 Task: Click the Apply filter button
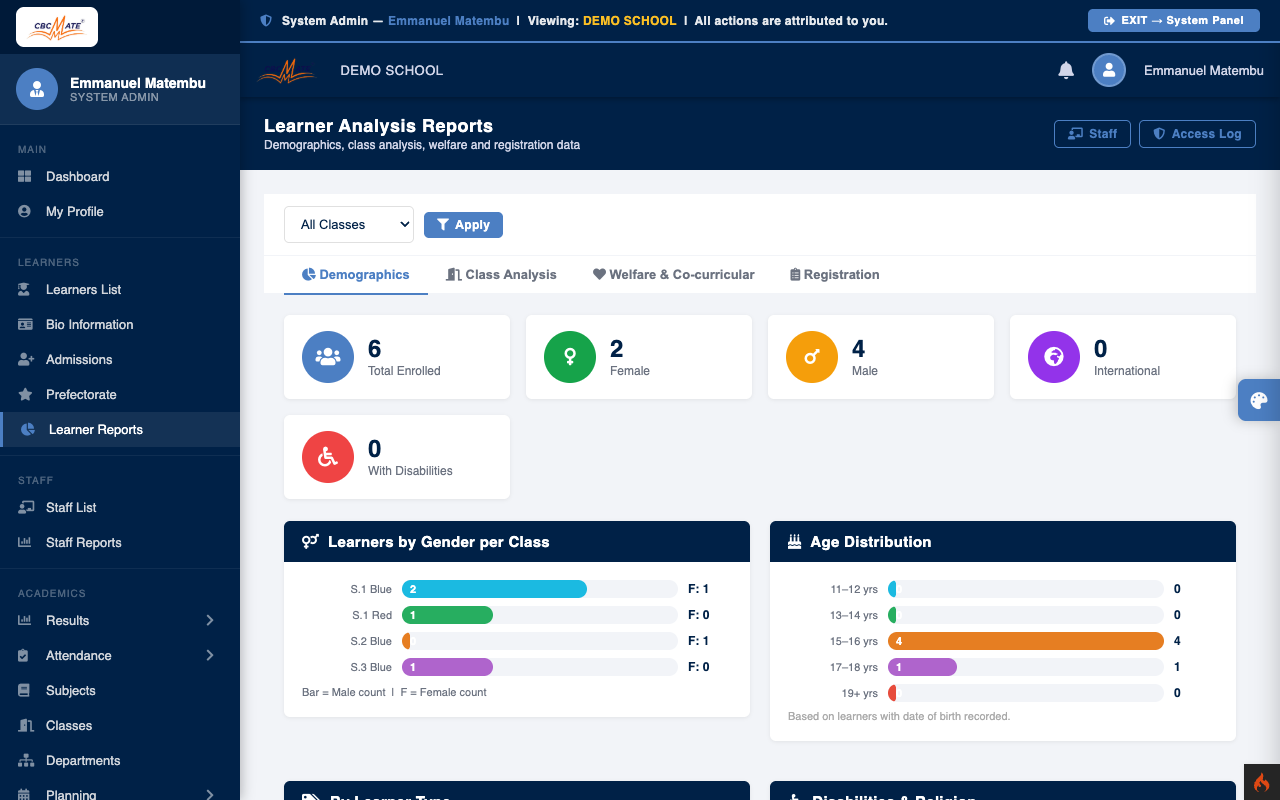click(463, 225)
